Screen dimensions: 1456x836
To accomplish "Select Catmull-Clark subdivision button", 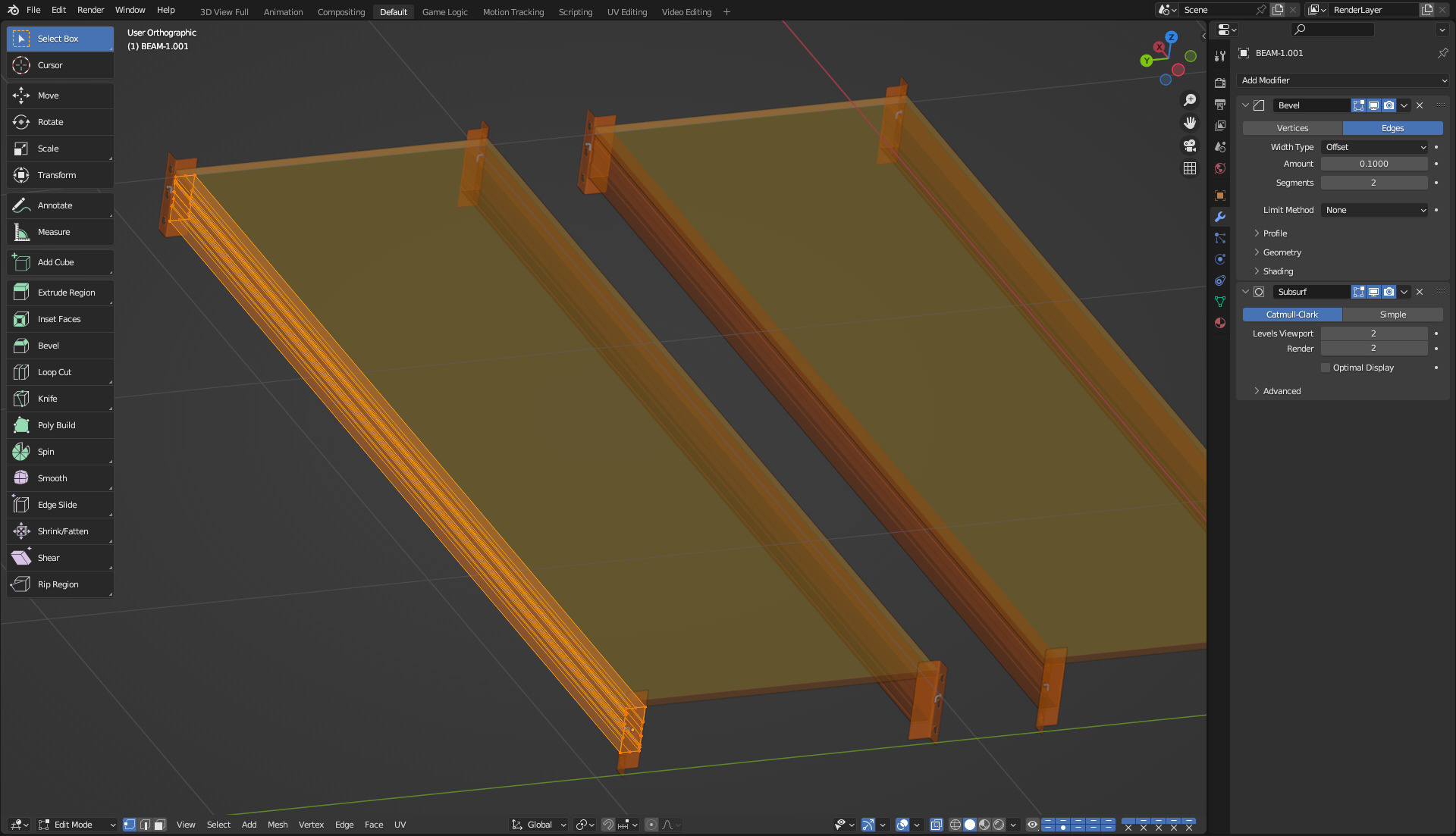I will (x=1292, y=315).
